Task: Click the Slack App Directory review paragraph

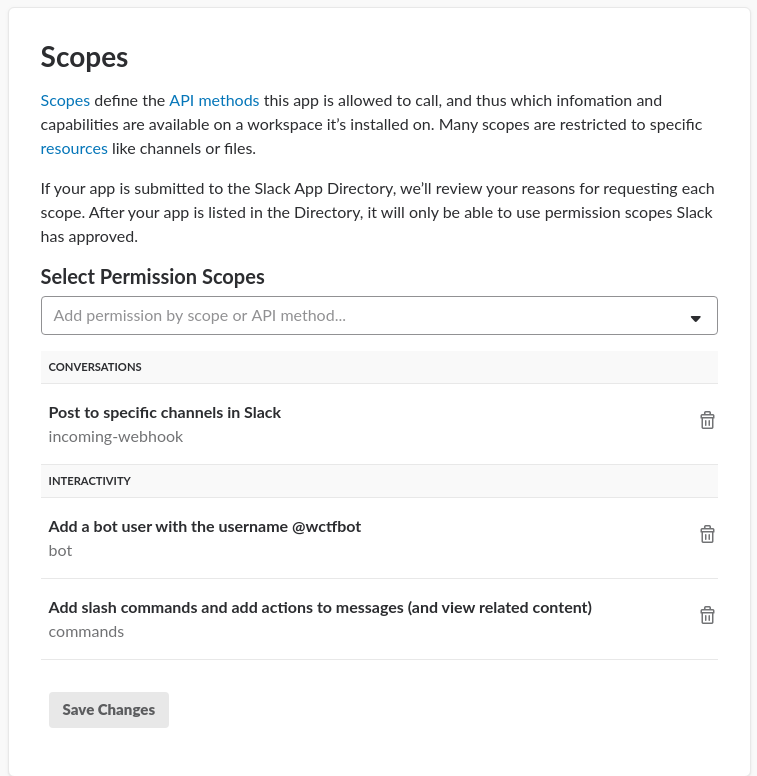Action: coord(378,213)
